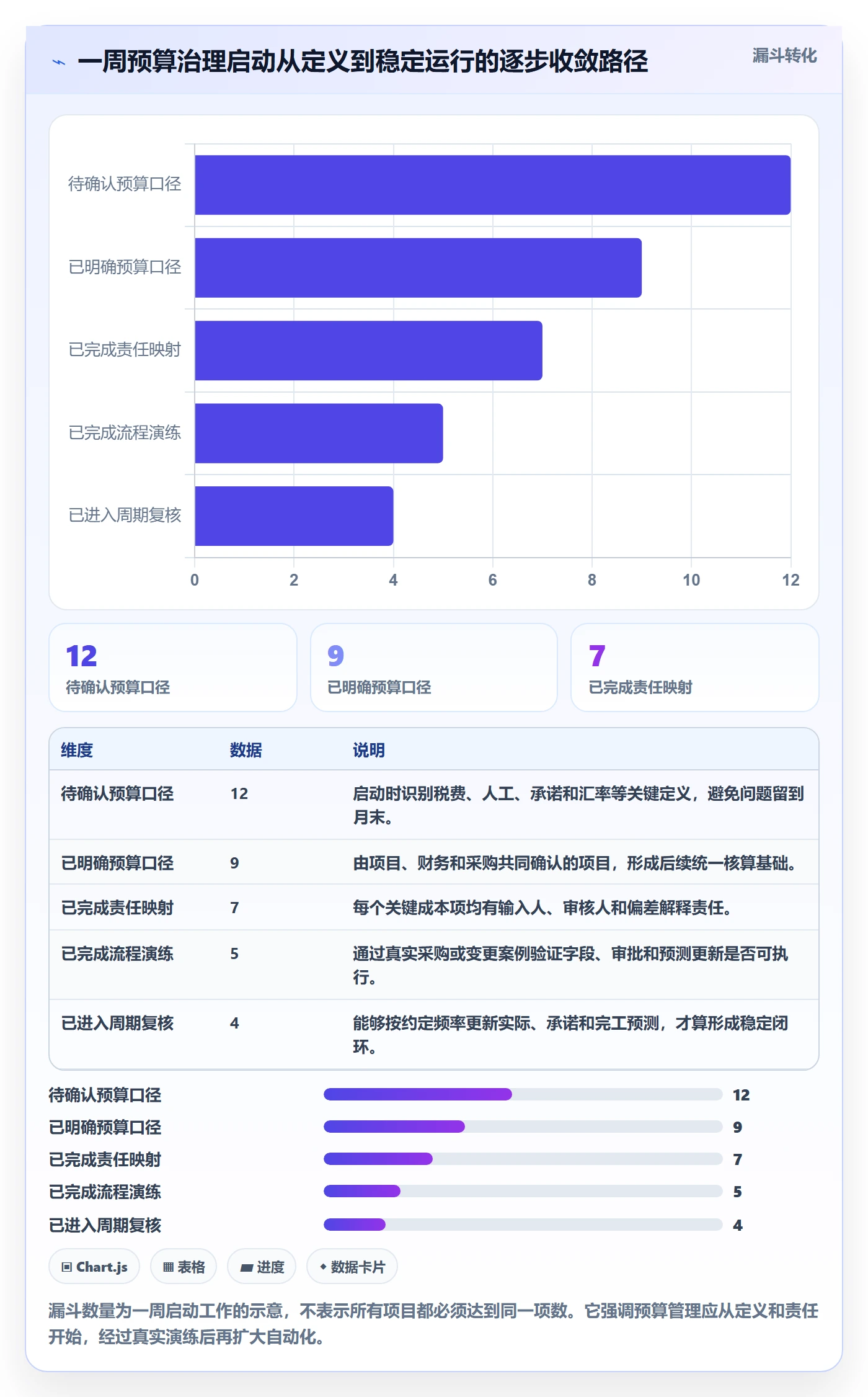Screen dimensions: 868x1397
Task: Click the 已完成责任映射 chart bar
Action: pos(368,350)
